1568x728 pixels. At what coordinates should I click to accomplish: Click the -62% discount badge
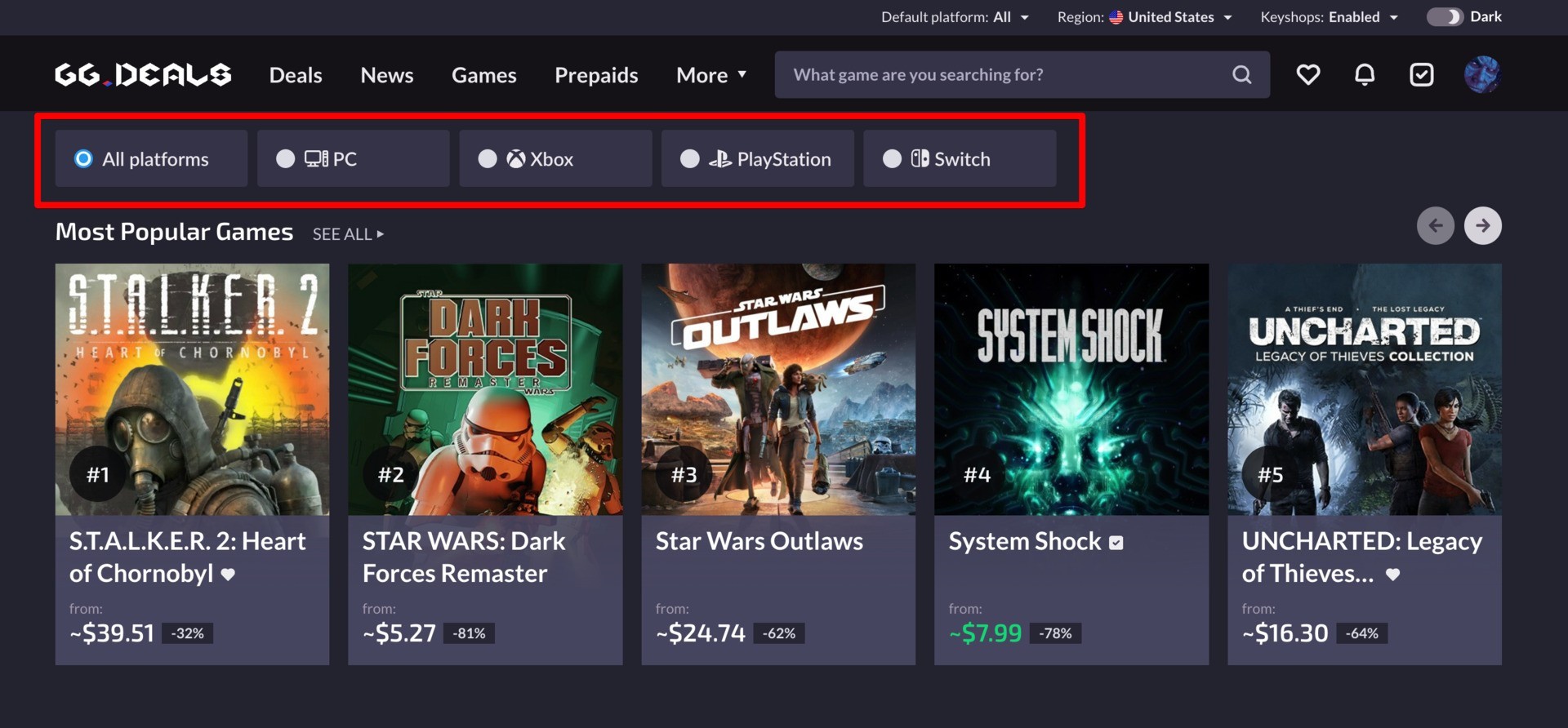click(x=779, y=633)
